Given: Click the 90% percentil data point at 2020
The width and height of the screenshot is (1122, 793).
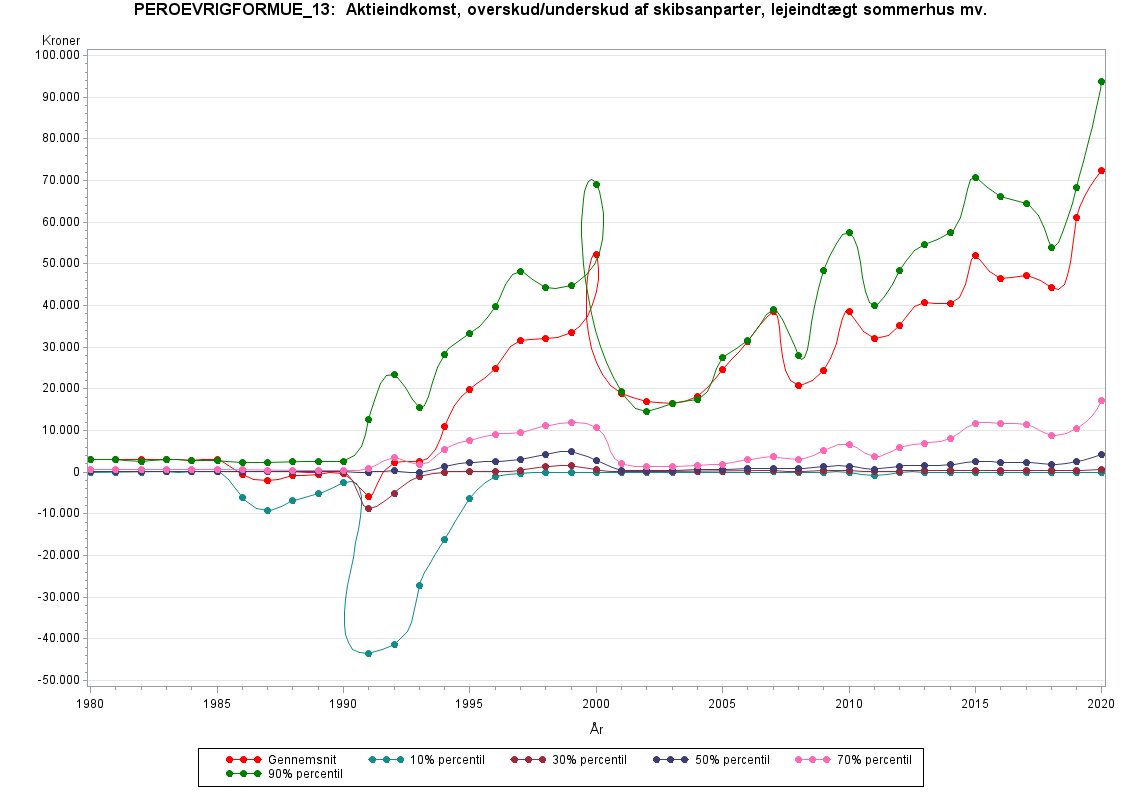Looking at the screenshot, I should (x=1101, y=82).
